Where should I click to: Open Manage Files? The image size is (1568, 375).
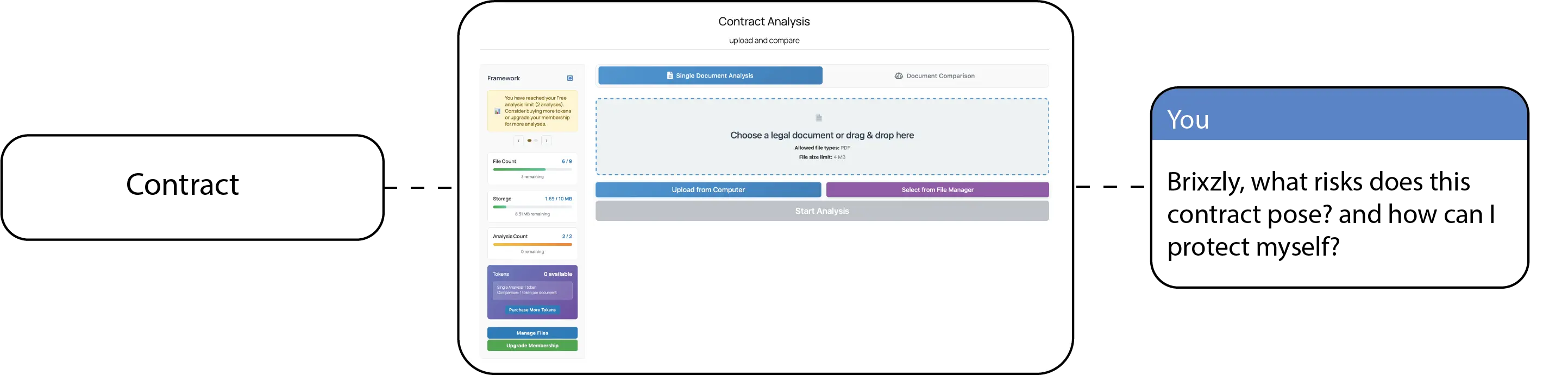(x=532, y=333)
